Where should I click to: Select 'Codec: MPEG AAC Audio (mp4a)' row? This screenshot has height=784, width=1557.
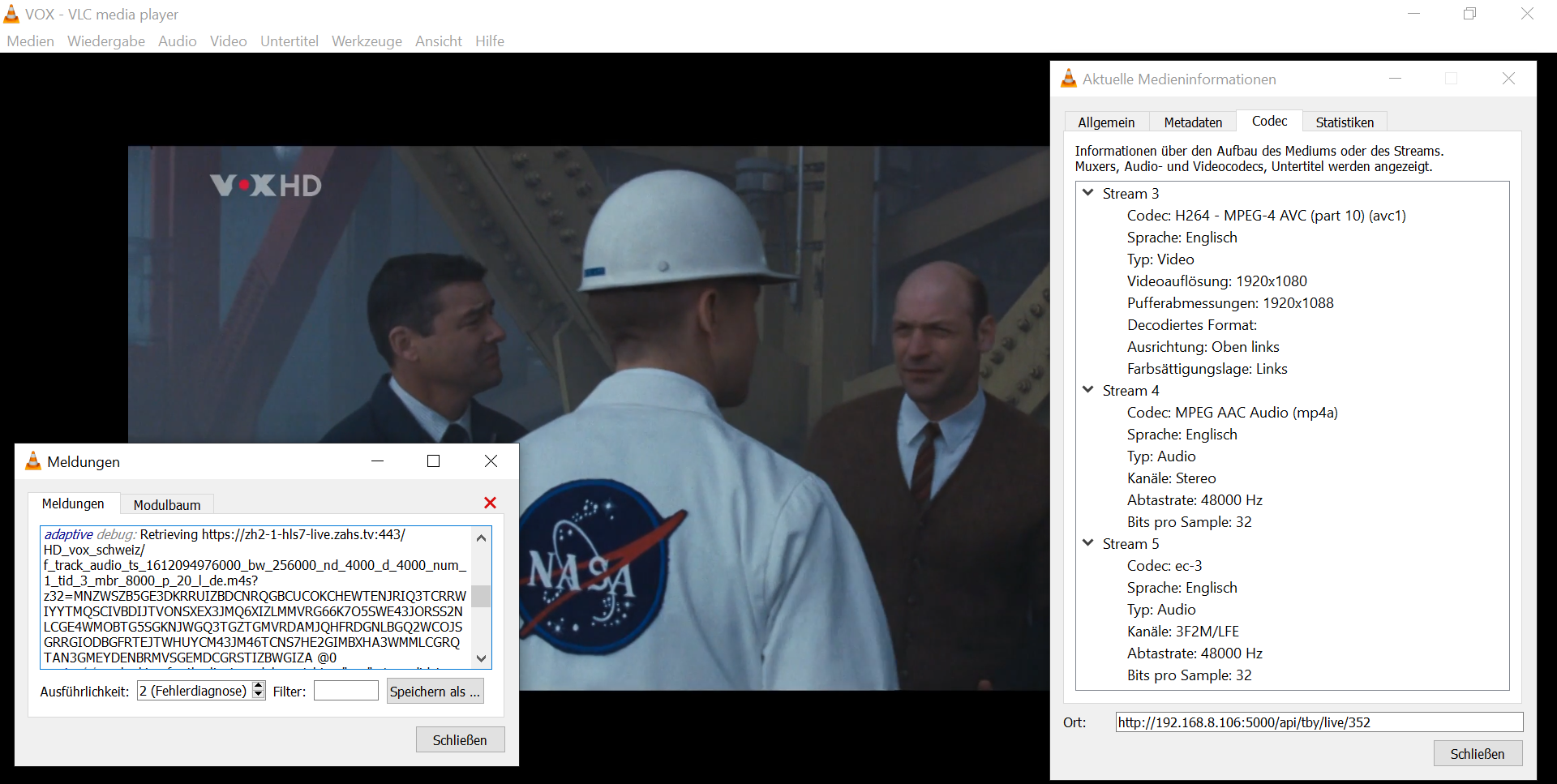[1232, 413]
